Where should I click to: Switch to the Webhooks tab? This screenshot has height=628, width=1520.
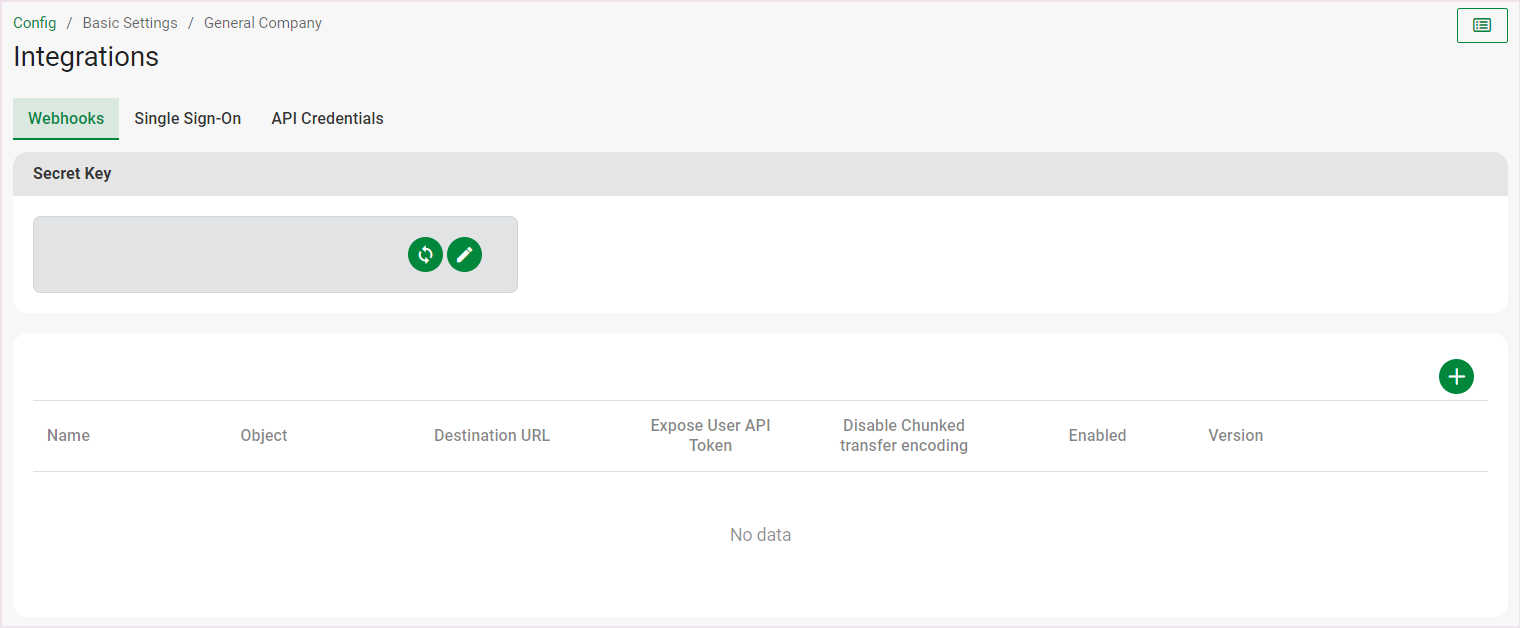(x=66, y=118)
